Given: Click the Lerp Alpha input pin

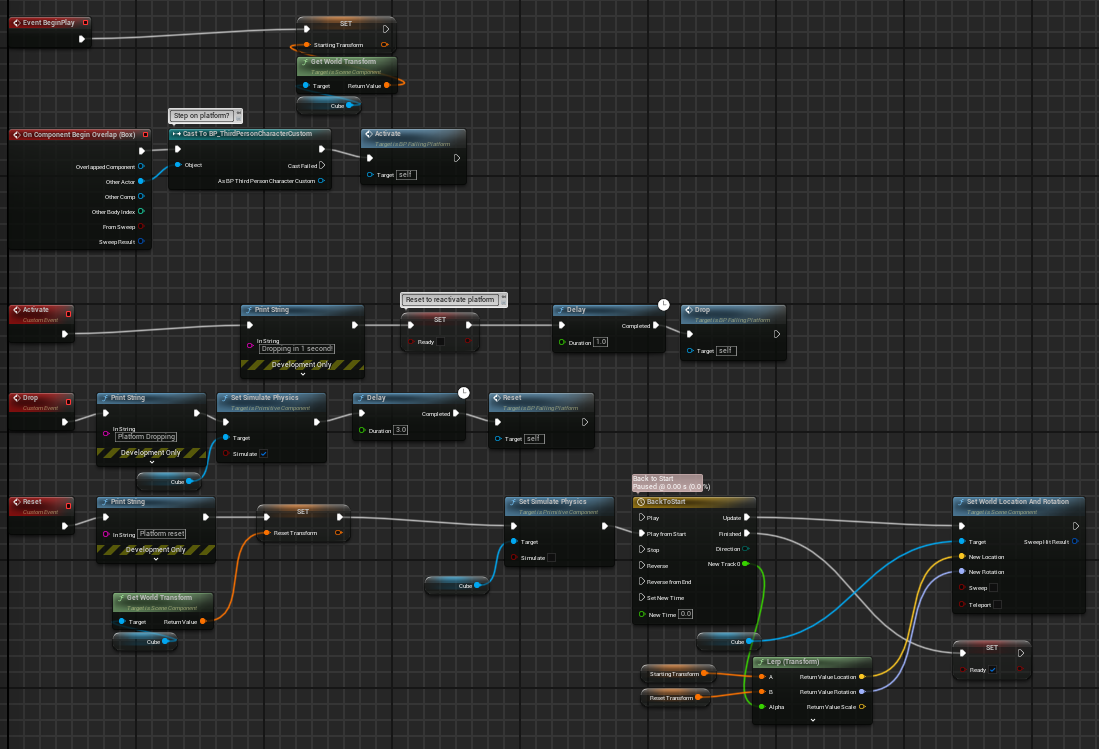Looking at the screenshot, I should coord(762,706).
